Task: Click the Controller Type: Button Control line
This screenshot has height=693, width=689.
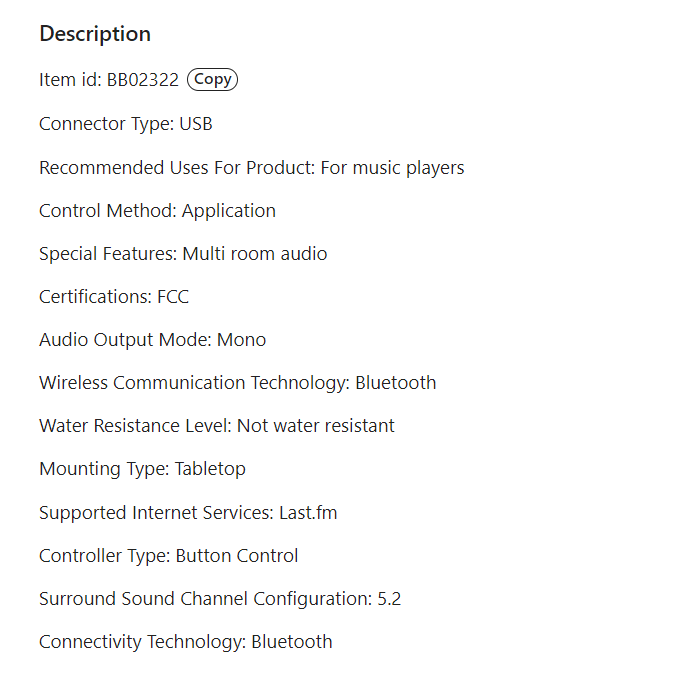Action: pyautogui.click(x=168, y=555)
